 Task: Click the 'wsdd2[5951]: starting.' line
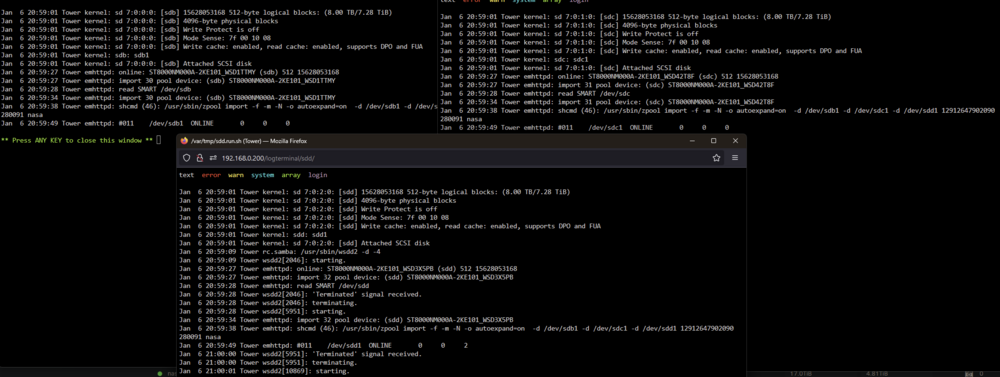pos(261,311)
